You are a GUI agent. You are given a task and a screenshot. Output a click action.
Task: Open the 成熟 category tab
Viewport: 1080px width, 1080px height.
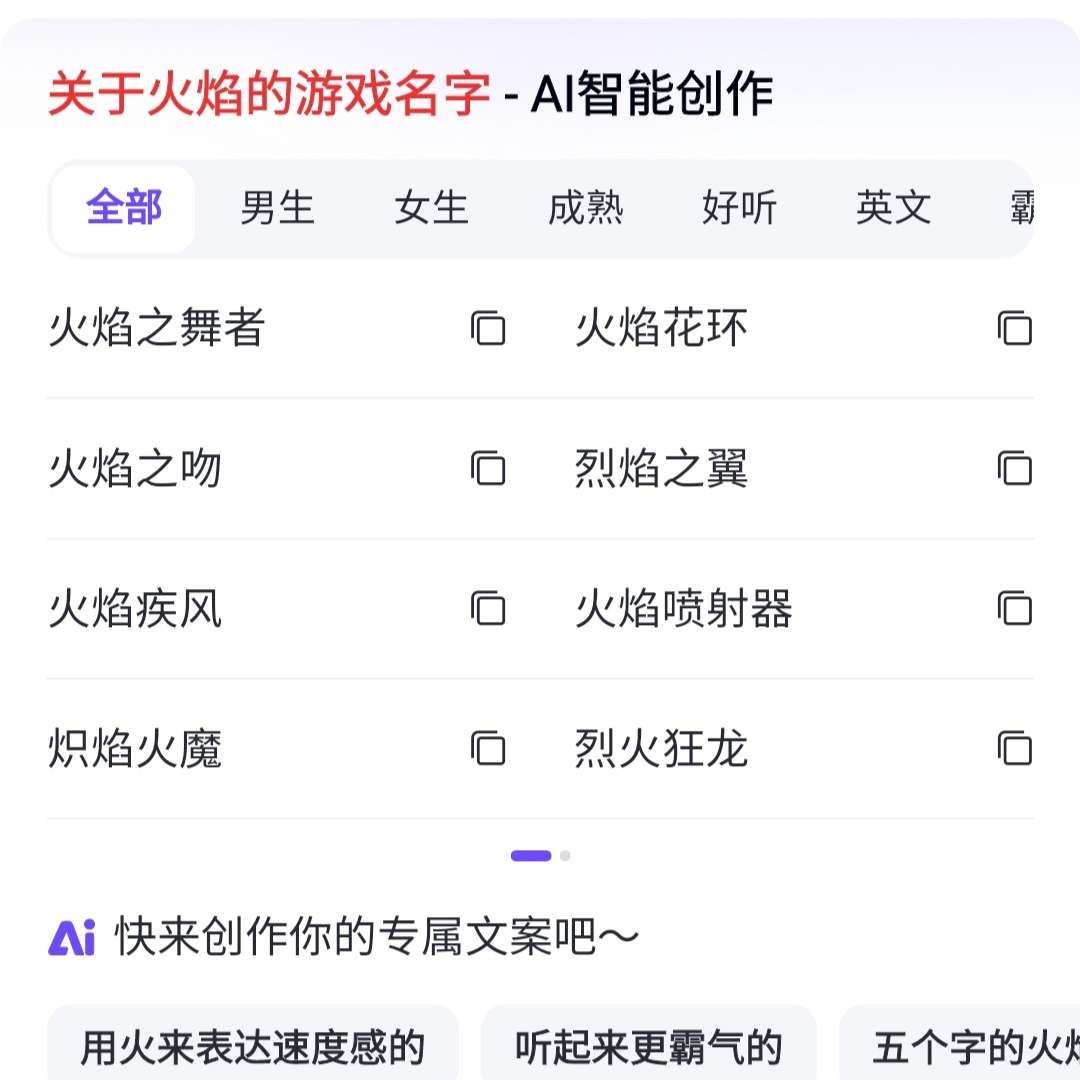[585, 209]
